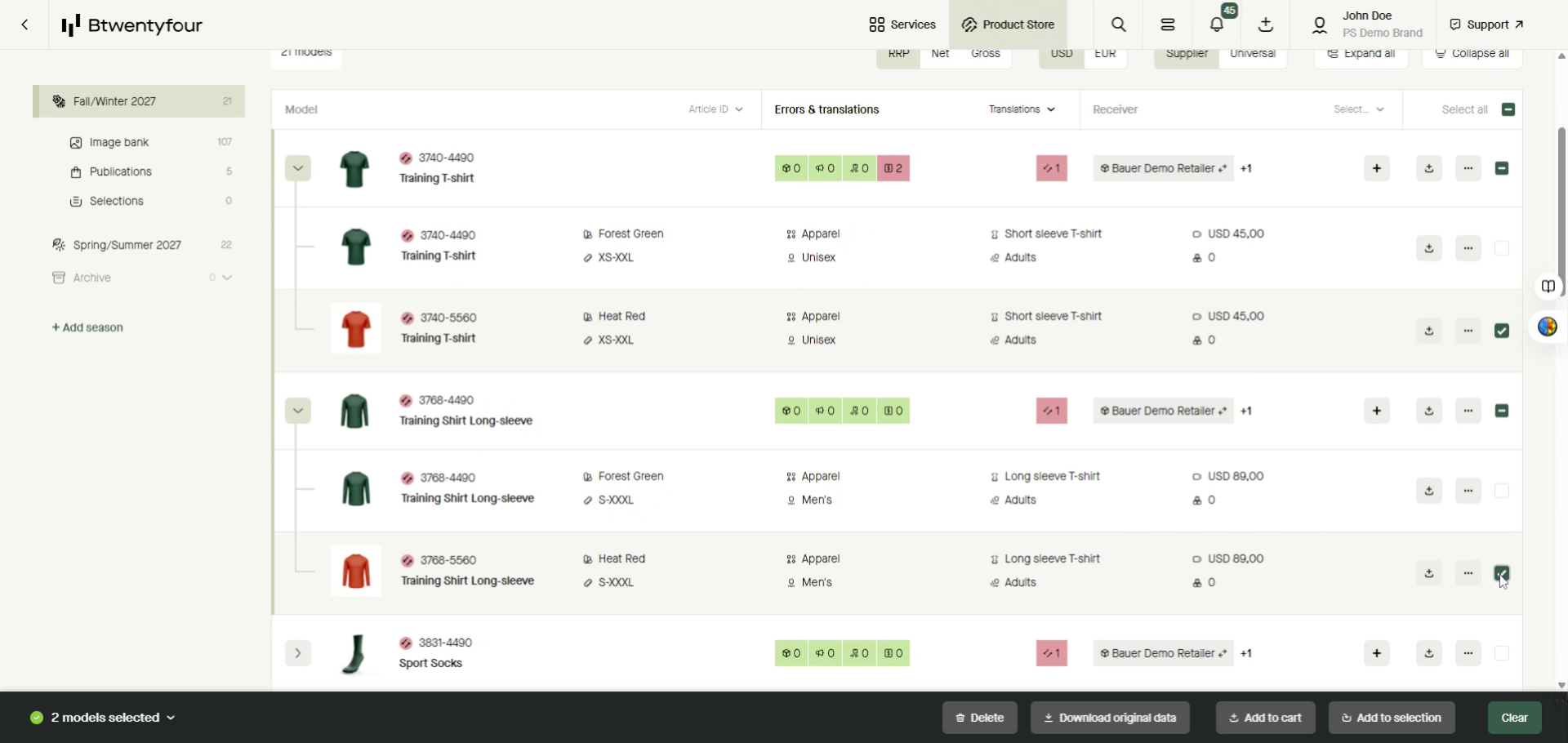Switch to the Services tab
This screenshot has height=743, width=1568.
tap(902, 24)
